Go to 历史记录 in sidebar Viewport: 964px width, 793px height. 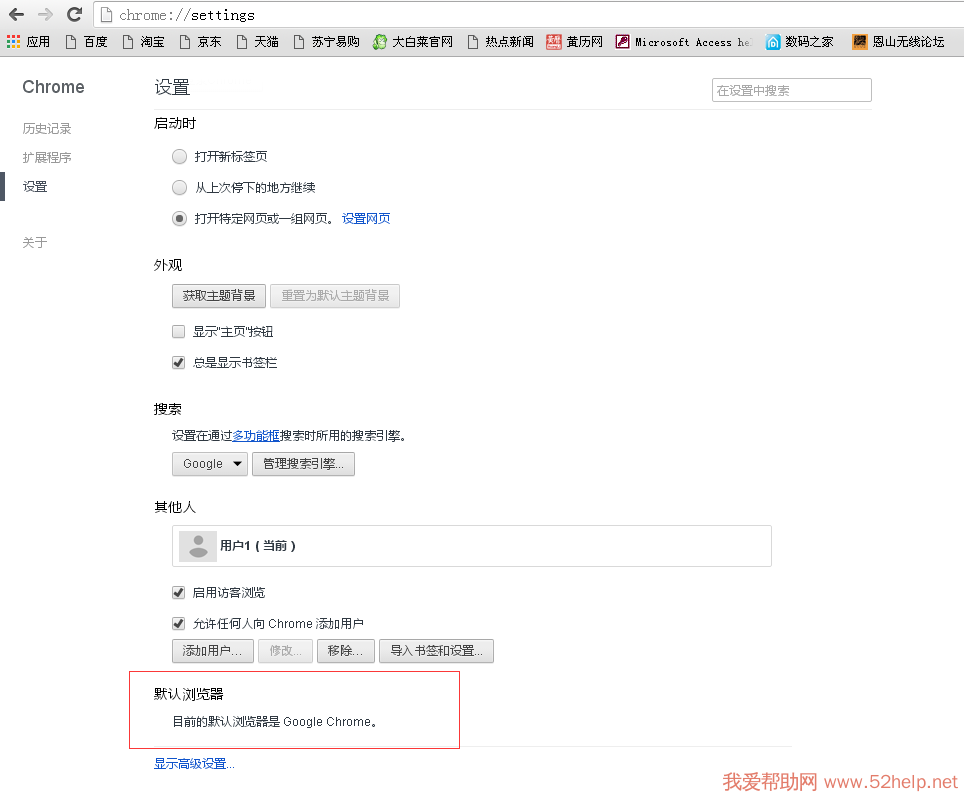coord(47,129)
